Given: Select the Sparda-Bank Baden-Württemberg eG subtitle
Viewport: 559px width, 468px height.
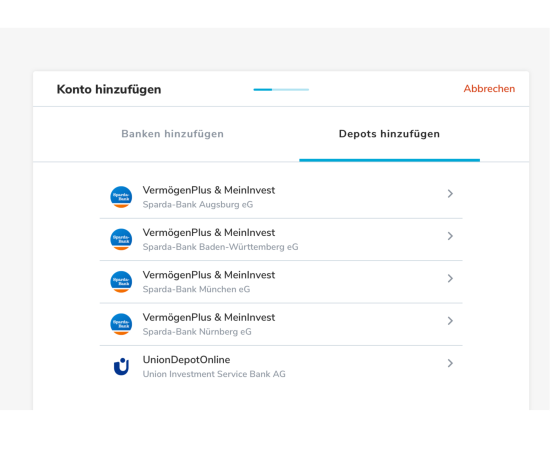Looking at the screenshot, I should click(220, 247).
